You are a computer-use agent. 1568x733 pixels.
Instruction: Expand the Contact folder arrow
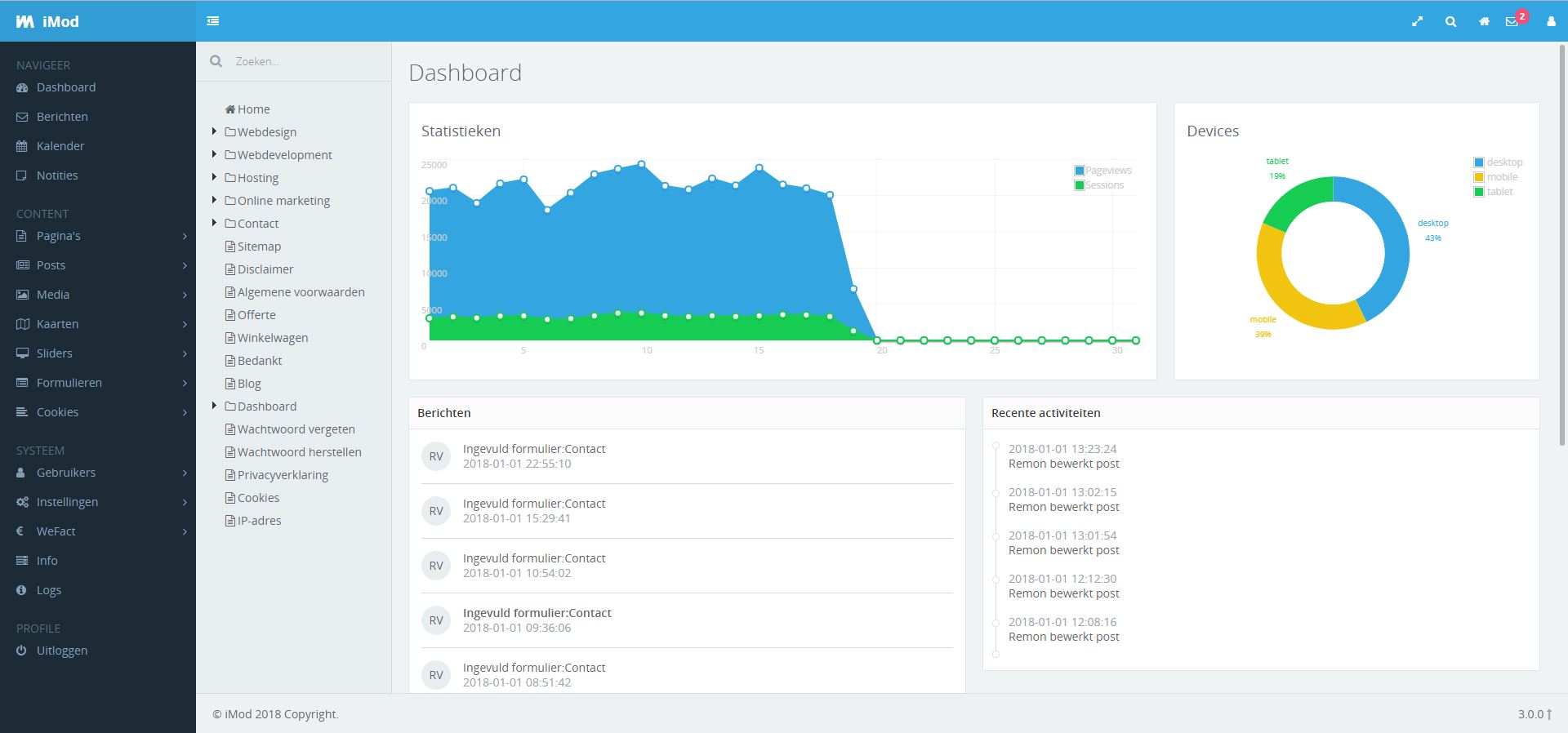point(214,223)
